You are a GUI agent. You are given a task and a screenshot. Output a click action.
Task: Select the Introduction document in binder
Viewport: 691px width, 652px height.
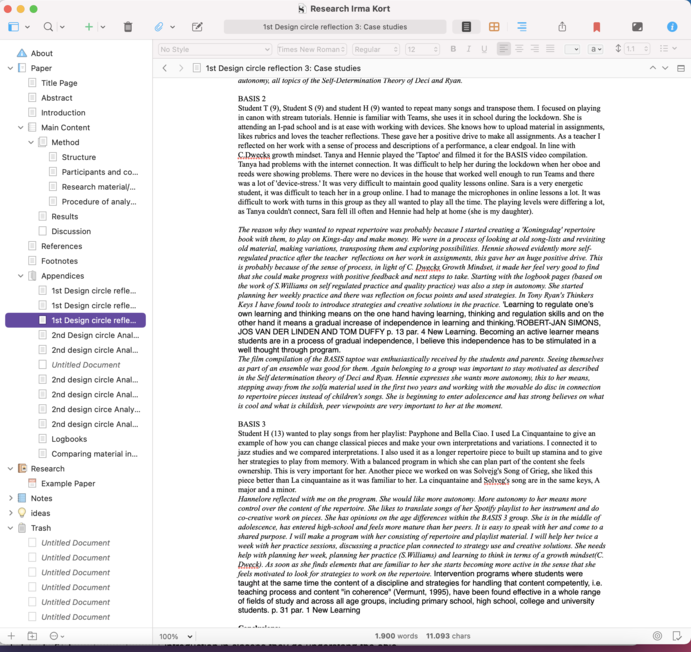tap(63, 113)
